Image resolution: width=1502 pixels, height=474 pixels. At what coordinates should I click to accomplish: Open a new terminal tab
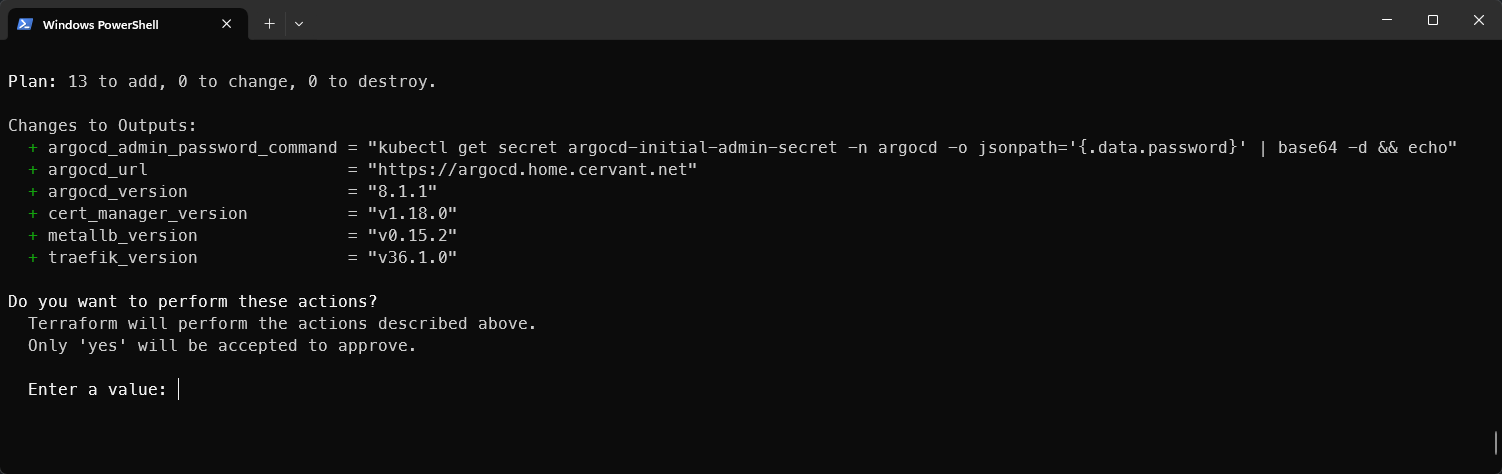pos(269,24)
